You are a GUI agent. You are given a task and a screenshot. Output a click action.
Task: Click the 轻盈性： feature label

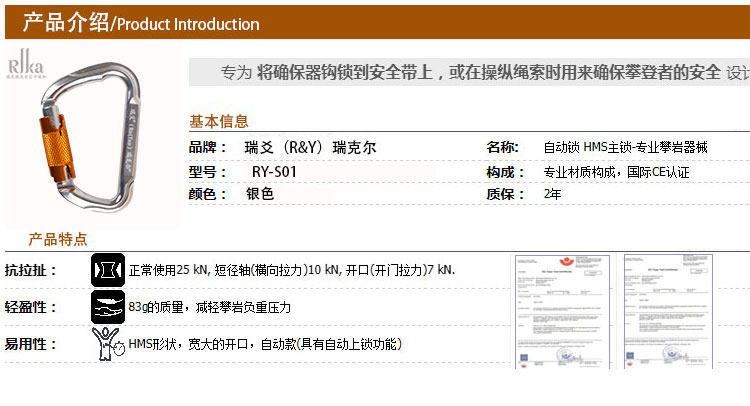31,307
